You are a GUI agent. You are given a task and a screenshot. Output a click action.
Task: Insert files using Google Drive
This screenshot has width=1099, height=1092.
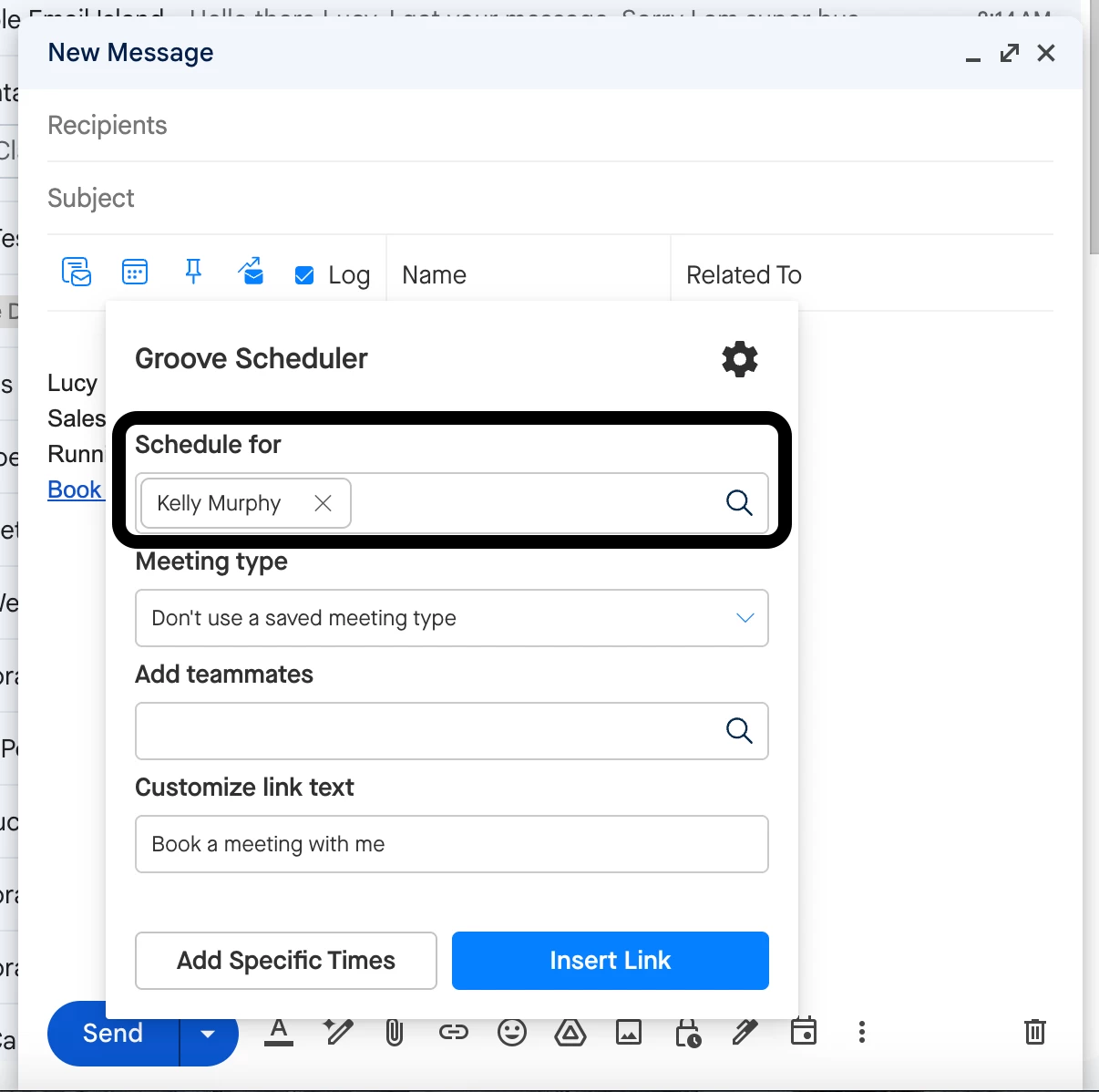click(570, 1033)
